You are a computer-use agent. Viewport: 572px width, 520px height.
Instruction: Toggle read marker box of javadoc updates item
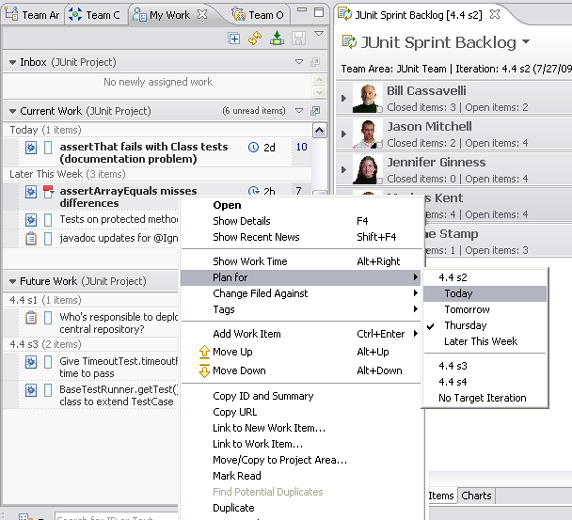pos(48,238)
